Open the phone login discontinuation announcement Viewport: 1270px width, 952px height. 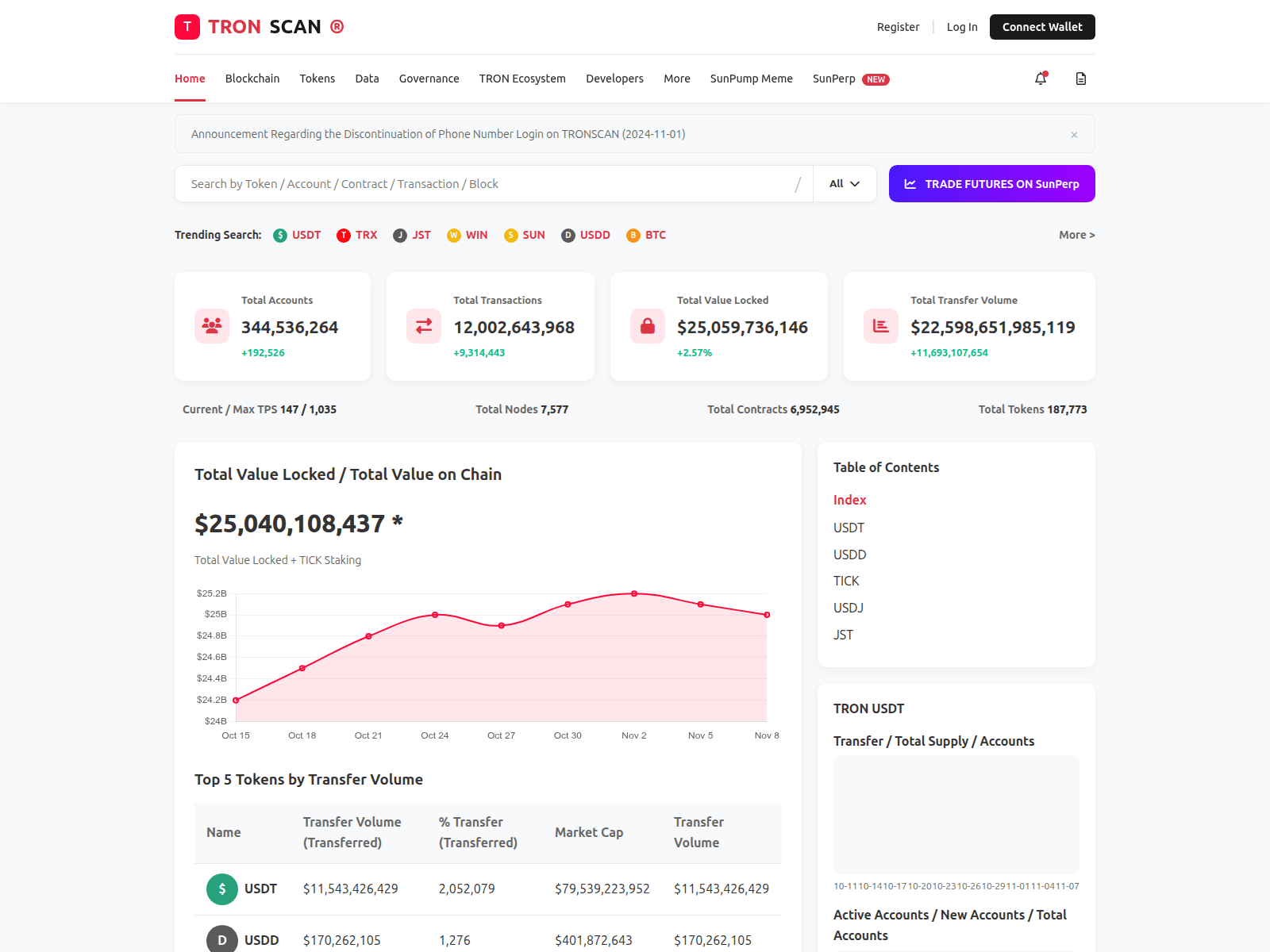tap(438, 134)
